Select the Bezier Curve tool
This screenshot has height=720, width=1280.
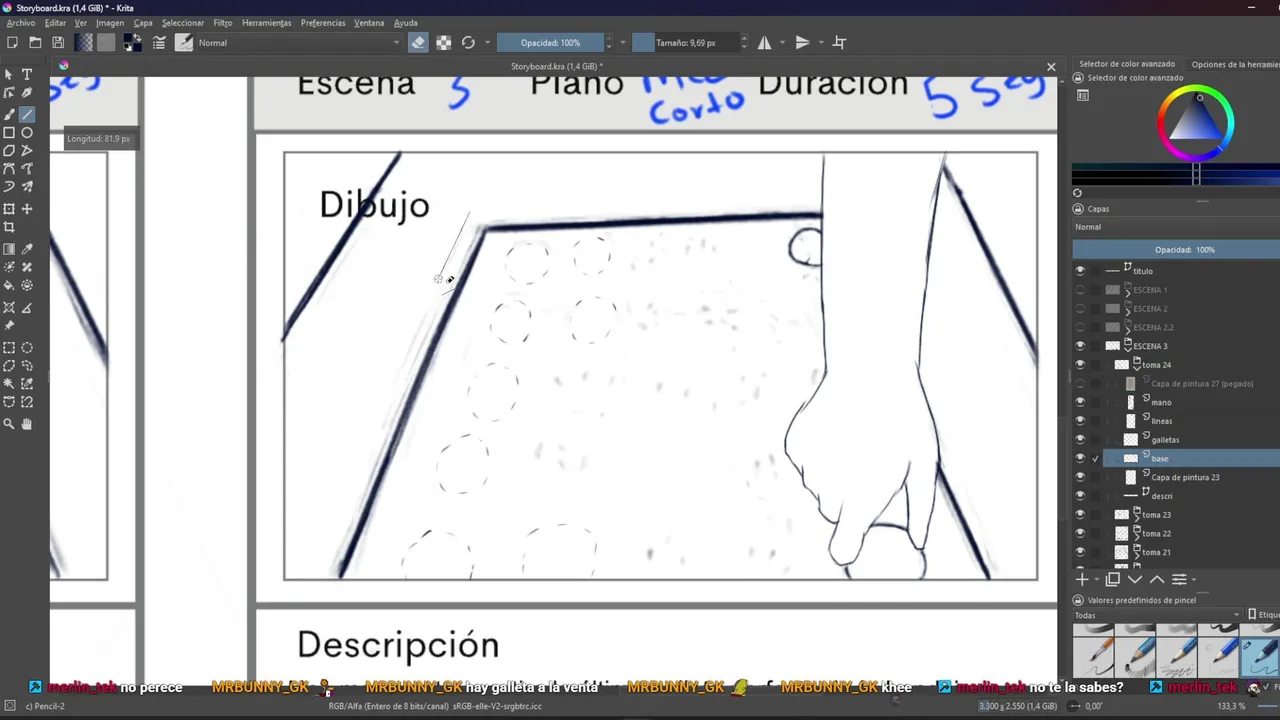[x=9, y=169]
